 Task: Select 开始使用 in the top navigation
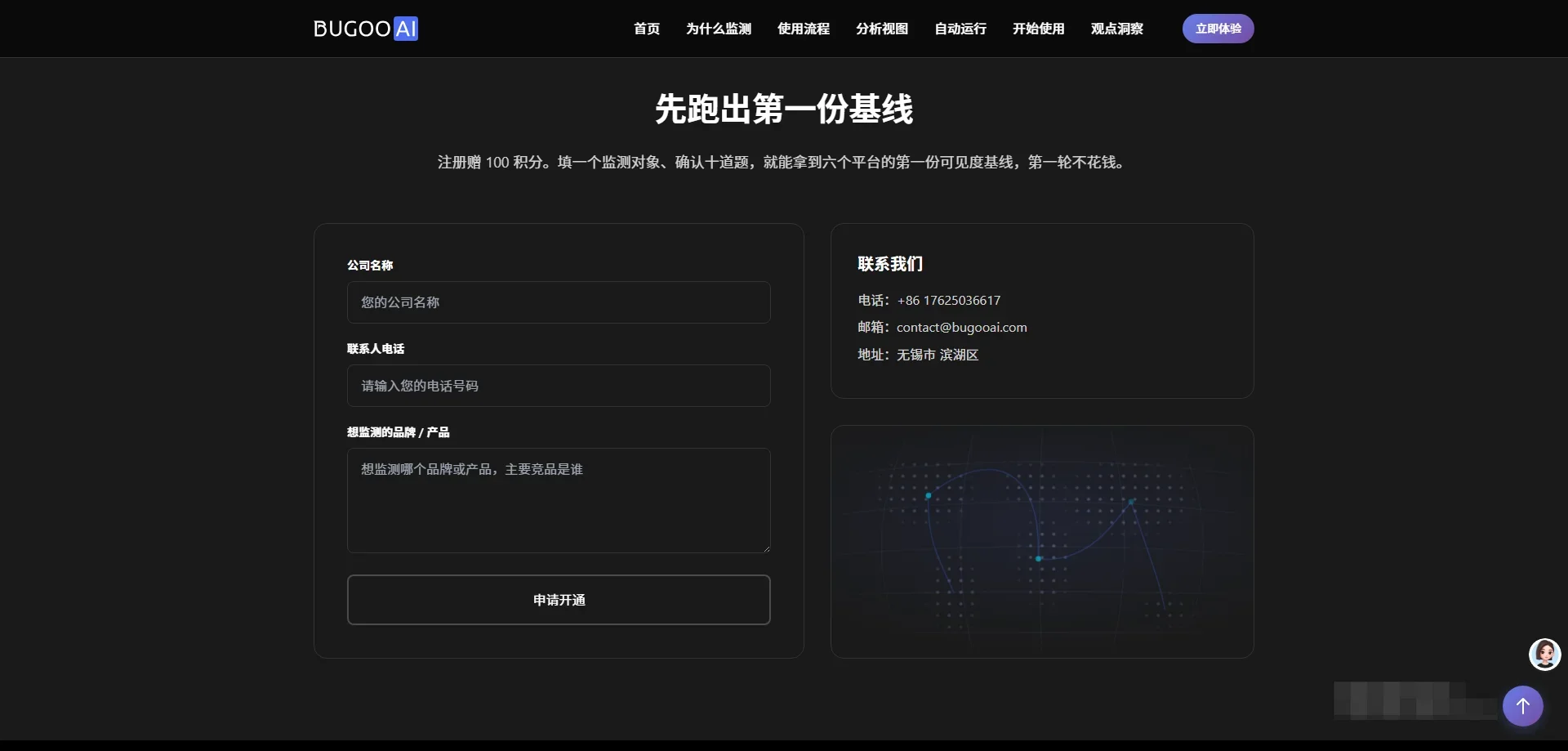pyautogui.click(x=1039, y=29)
